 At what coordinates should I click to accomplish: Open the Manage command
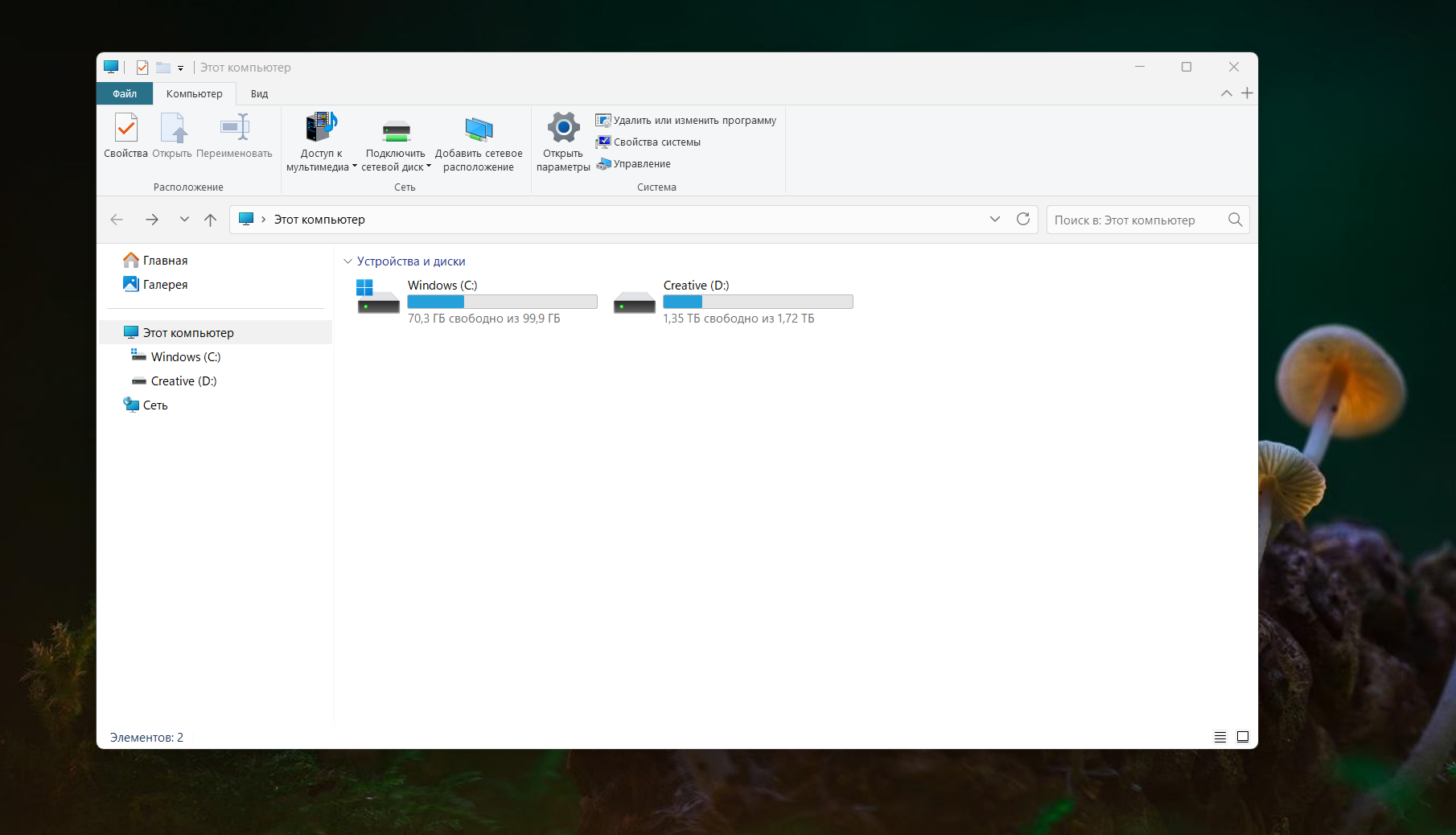[633, 164]
